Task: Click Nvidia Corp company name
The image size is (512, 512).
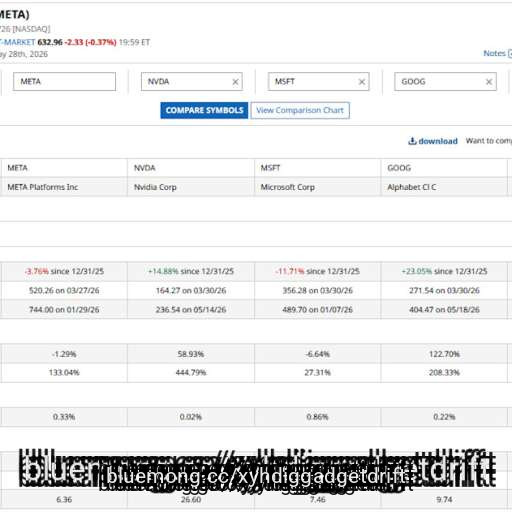Action: (x=155, y=187)
